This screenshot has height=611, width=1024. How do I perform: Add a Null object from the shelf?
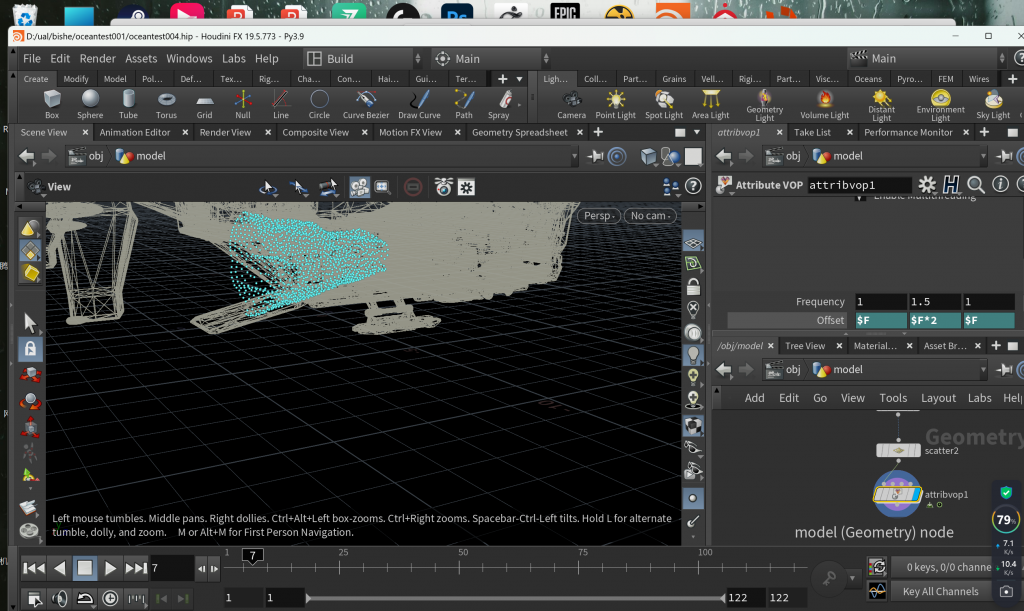tap(243, 104)
